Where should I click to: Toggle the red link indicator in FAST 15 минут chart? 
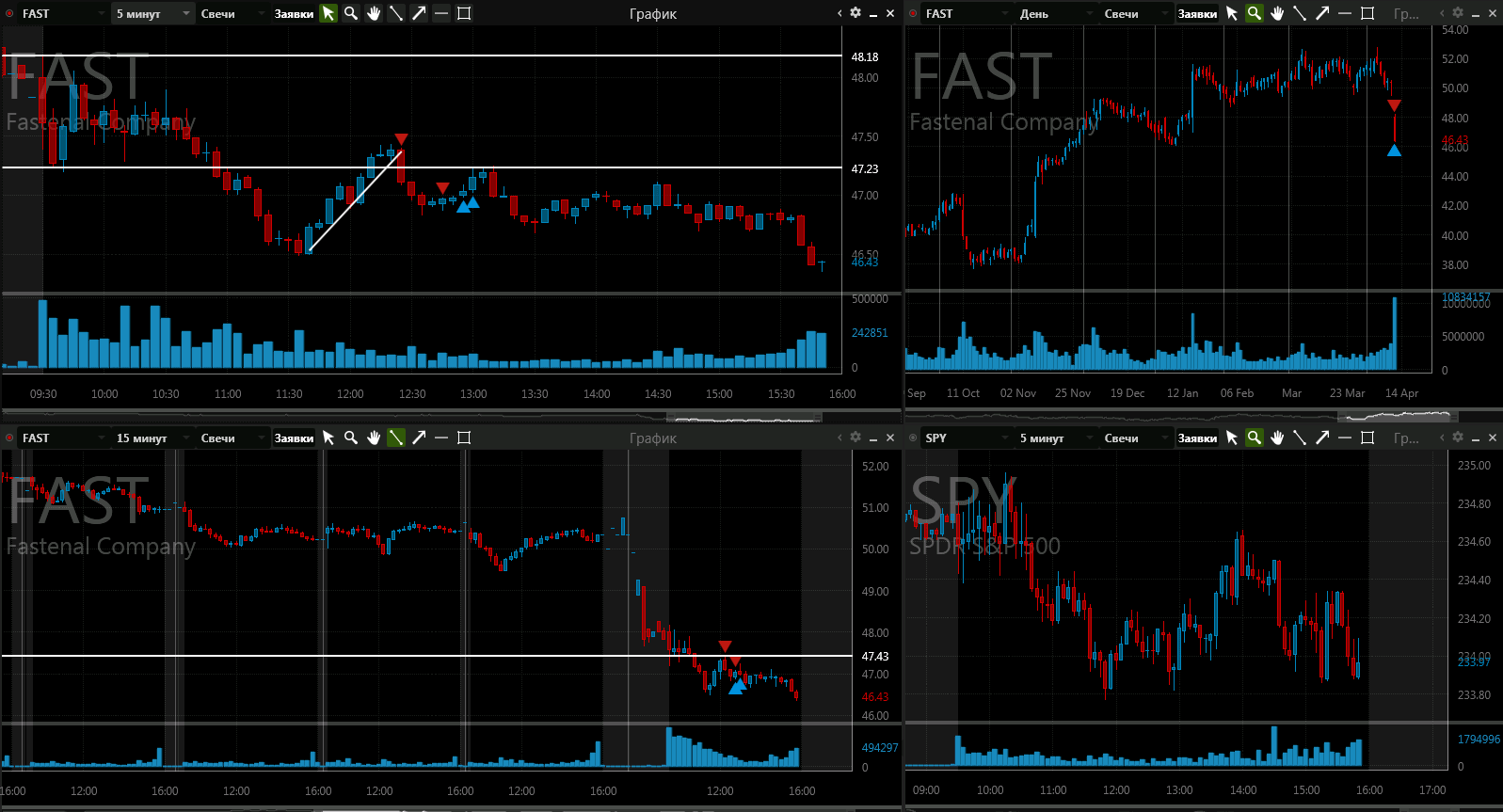pos(9,438)
